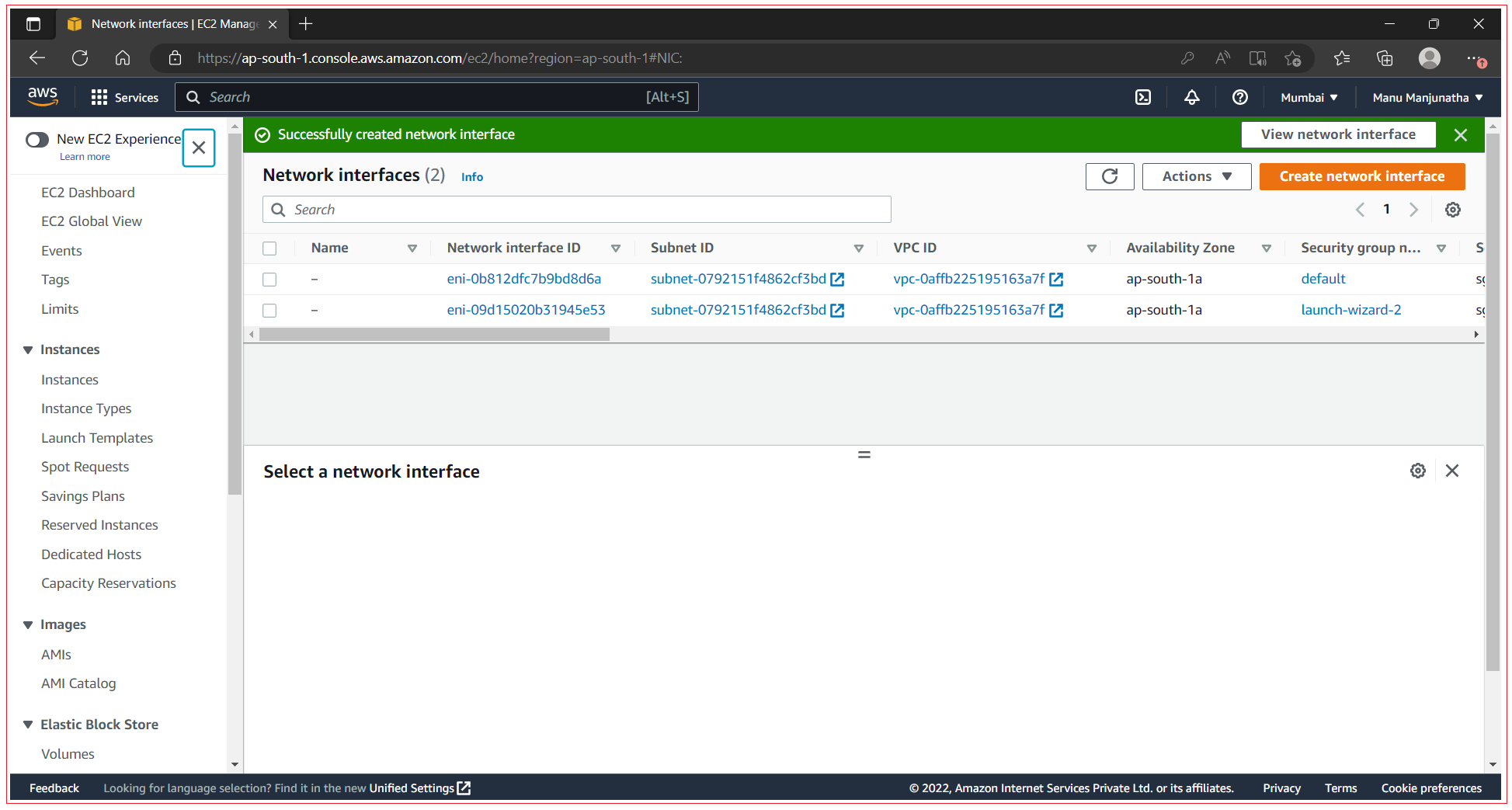Click View network interface button
1512x810 pixels.
click(x=1338, y=134)
